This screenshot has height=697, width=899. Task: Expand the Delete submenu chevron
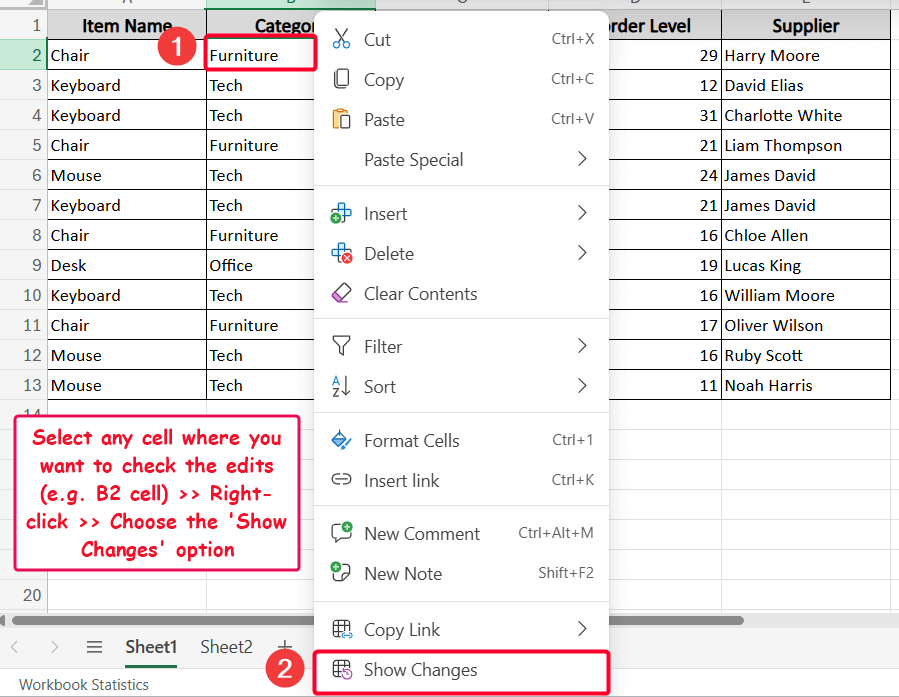[582, 253]
